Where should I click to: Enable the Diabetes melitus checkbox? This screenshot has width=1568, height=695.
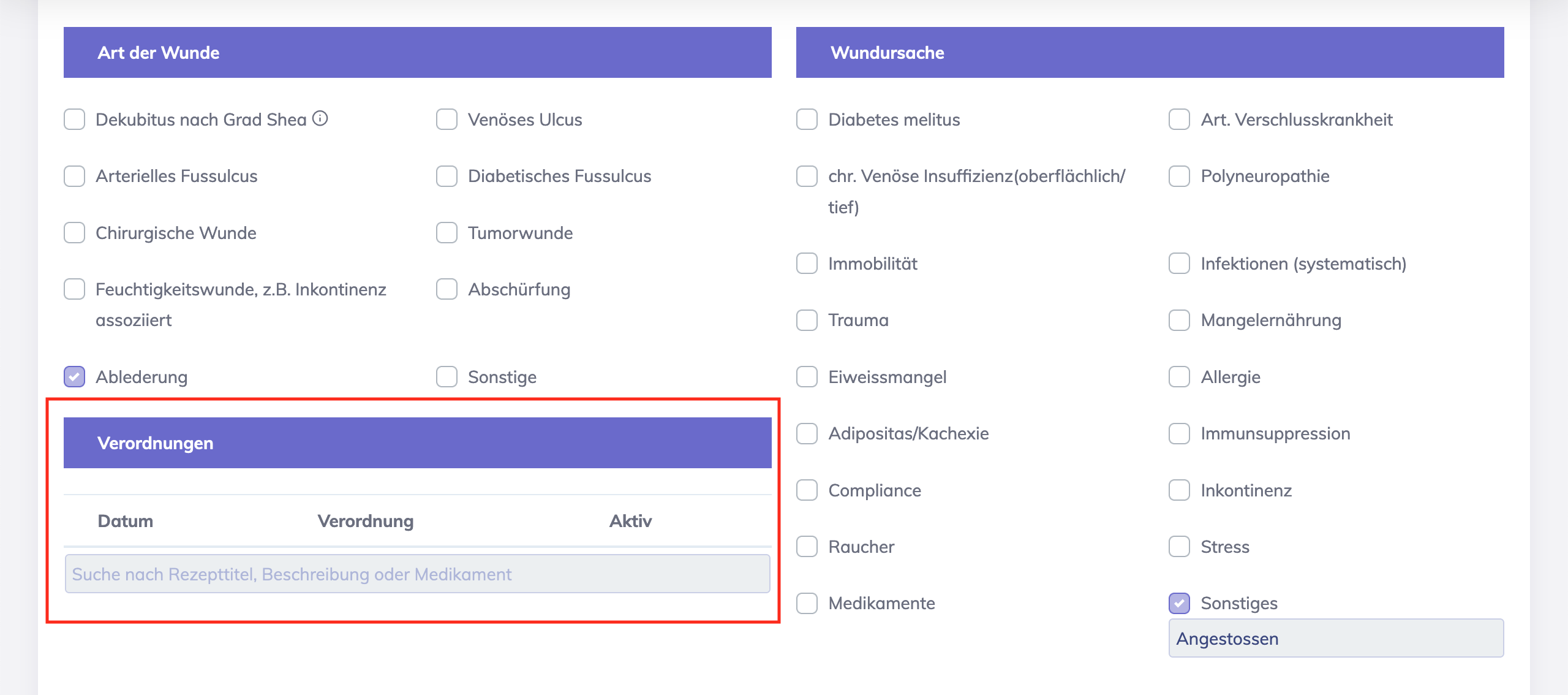(x=807, y=120)
